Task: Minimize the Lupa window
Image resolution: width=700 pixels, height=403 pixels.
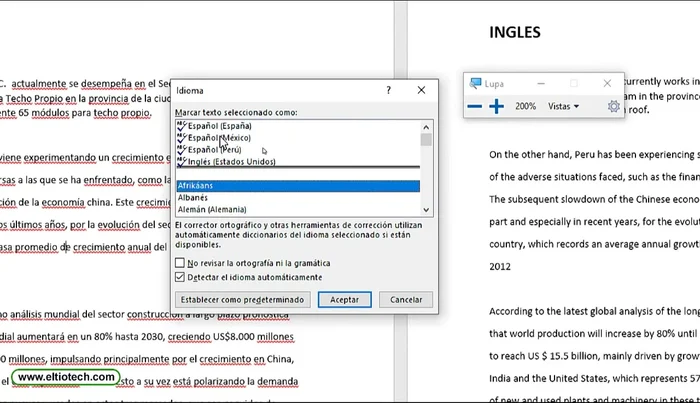Action: point(541,83)
